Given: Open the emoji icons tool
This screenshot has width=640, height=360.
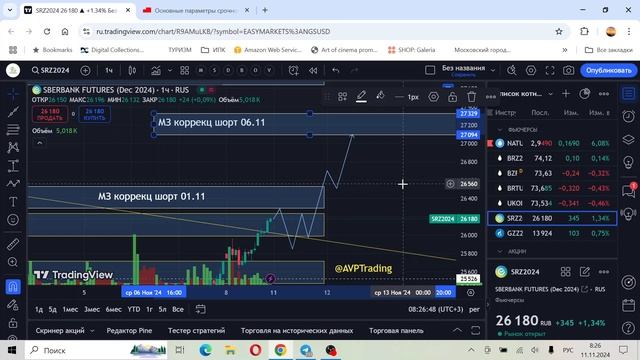Looking at the screenshot, I should (x=13, y=220).
